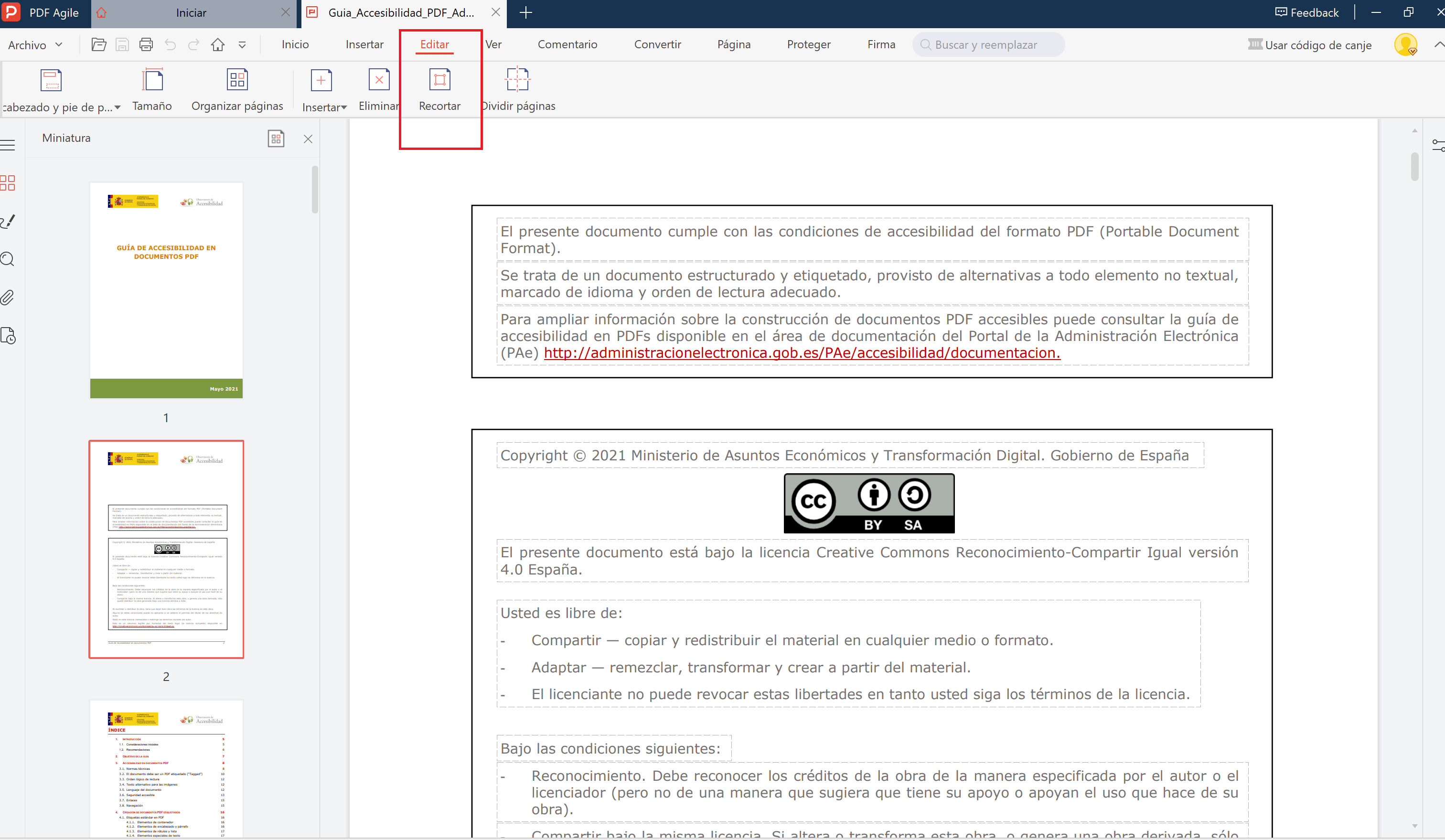Expand the quick access toolbar customize arrow
This screenshot has width=1445, height=840.
point(242,45)
